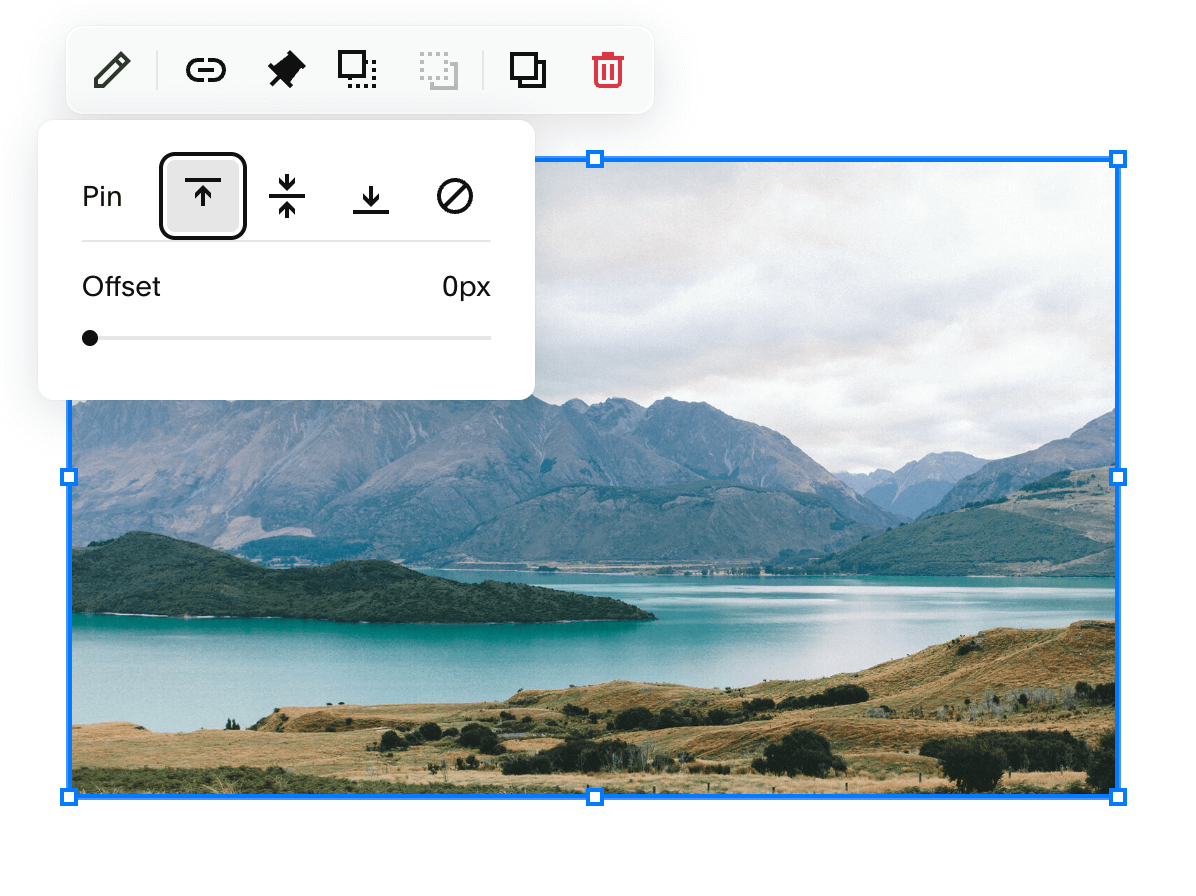Choose the pin-to-center option
Viewport: 1196px width, 896px height.
[287, 197]
